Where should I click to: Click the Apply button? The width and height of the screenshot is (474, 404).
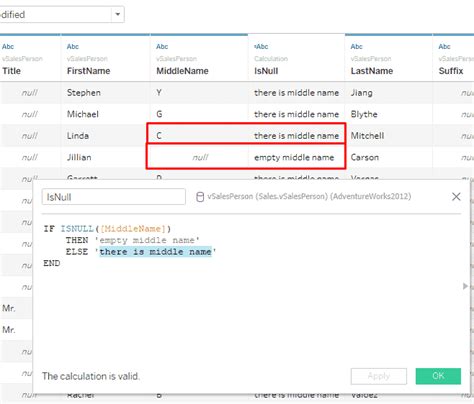(x=379, y=376)
